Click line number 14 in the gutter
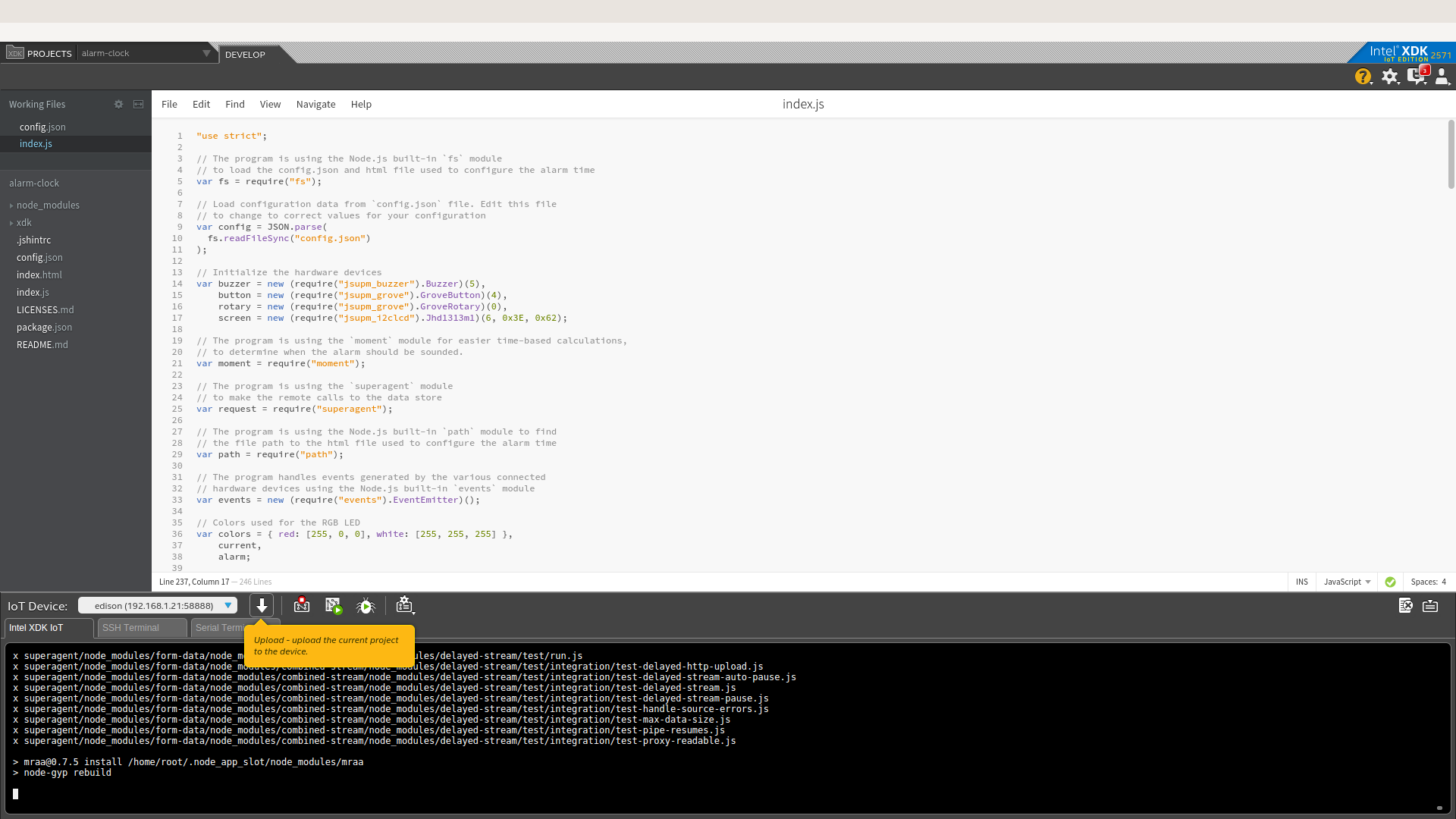 tap(177, 284)
